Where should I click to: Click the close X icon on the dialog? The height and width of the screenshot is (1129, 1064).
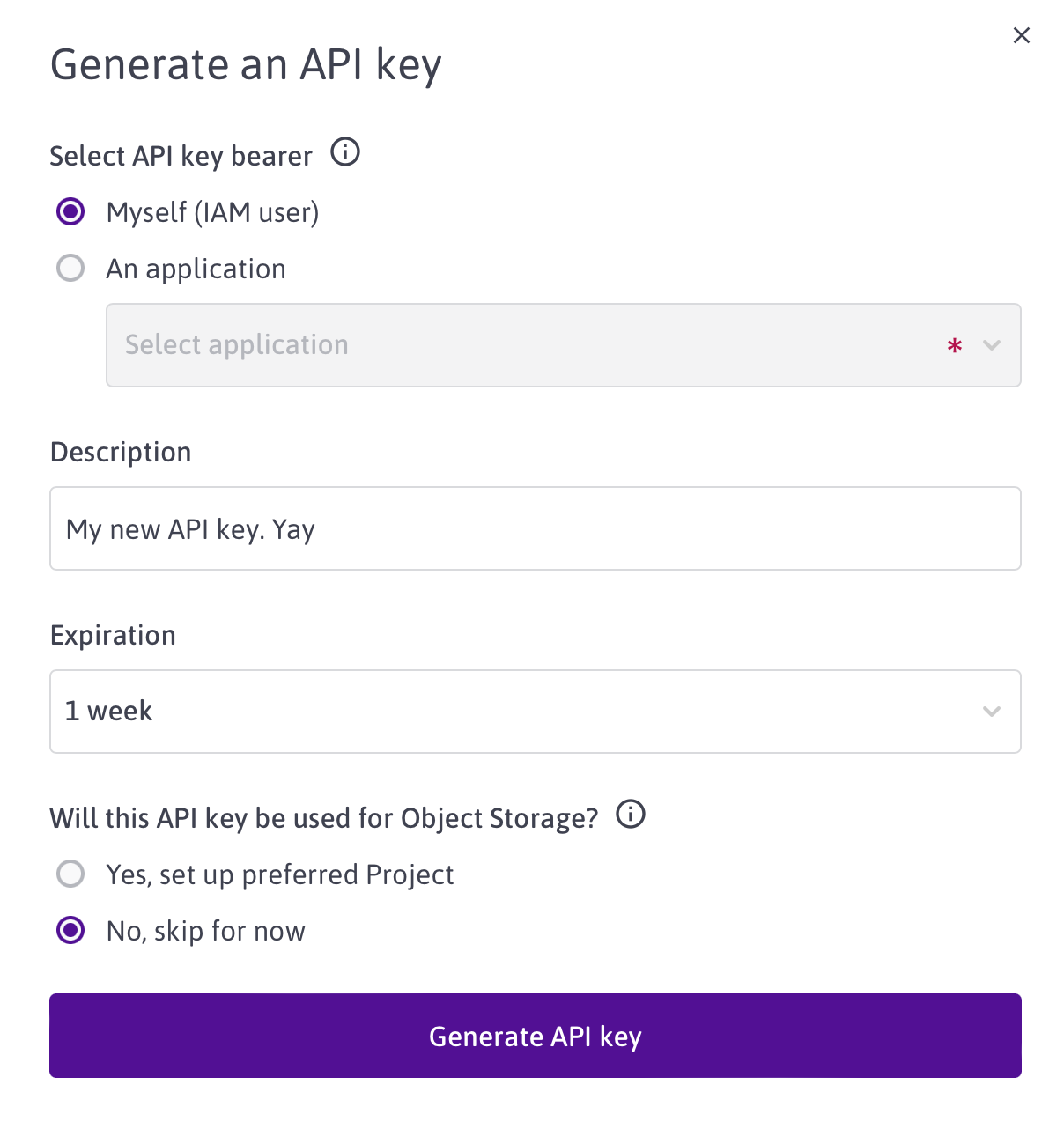[1021, 35]
